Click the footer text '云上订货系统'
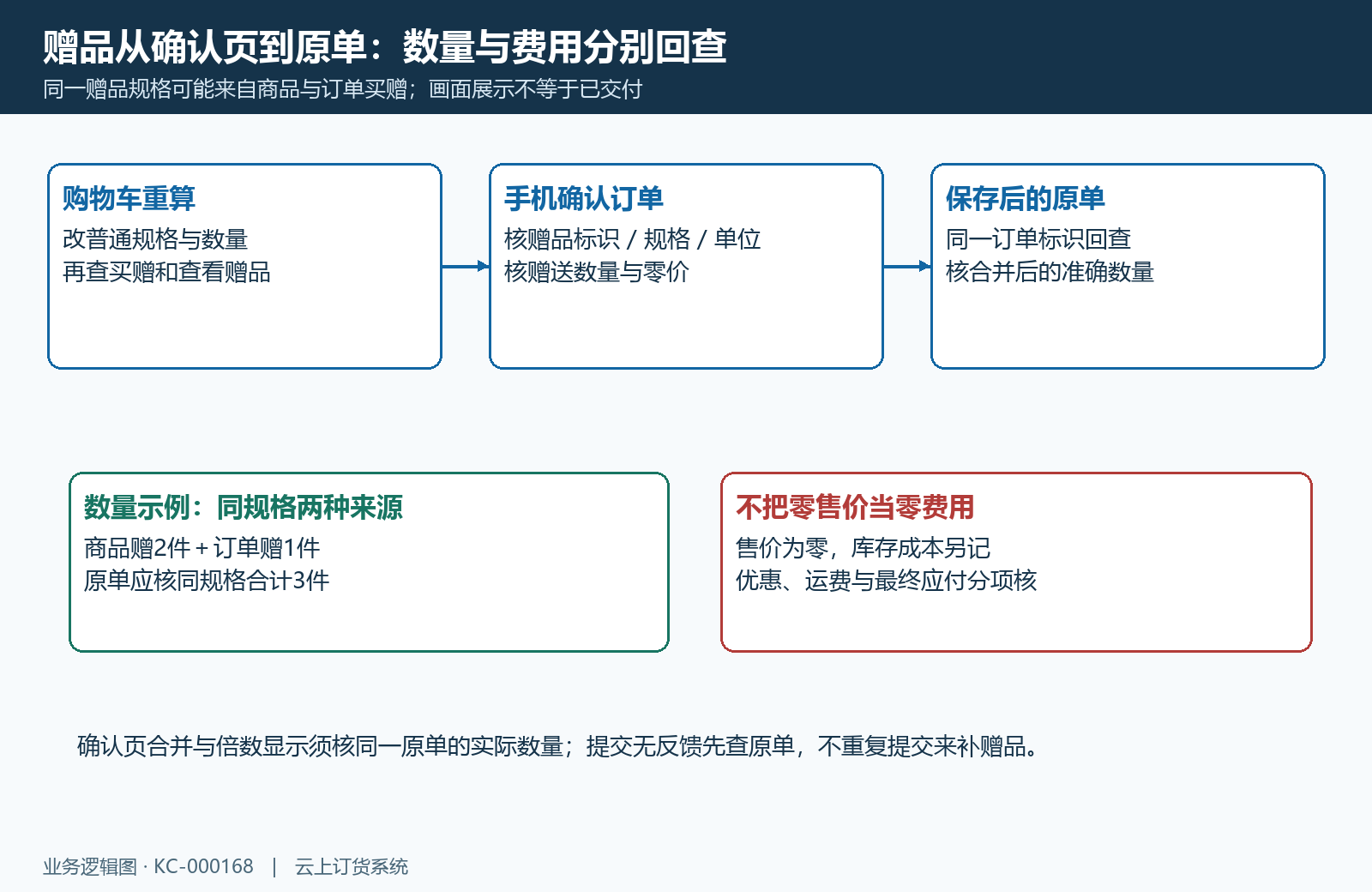Image resolution: width=1372 pixels, height=892 pixels. pyautogui.click(x=352, y=866)
